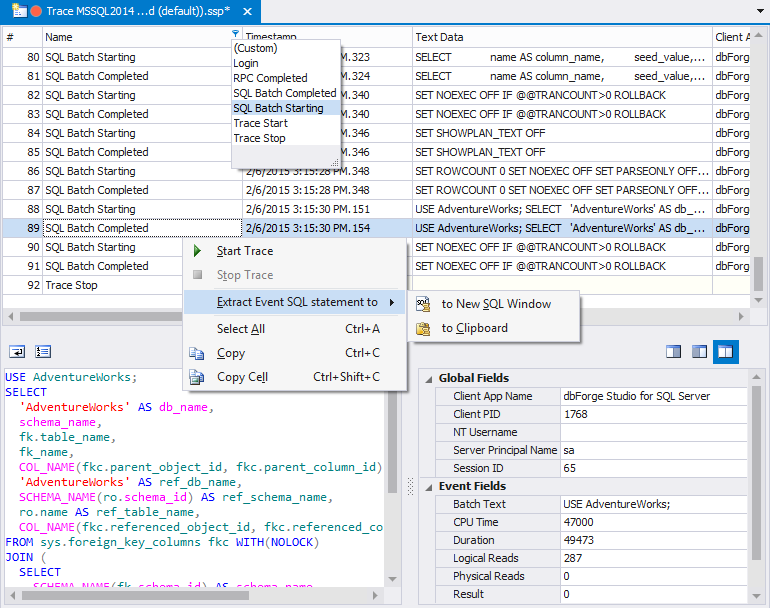Click the Start Trace green play icon
Viewport: 770px width, 608px height.
coord(197,251)
